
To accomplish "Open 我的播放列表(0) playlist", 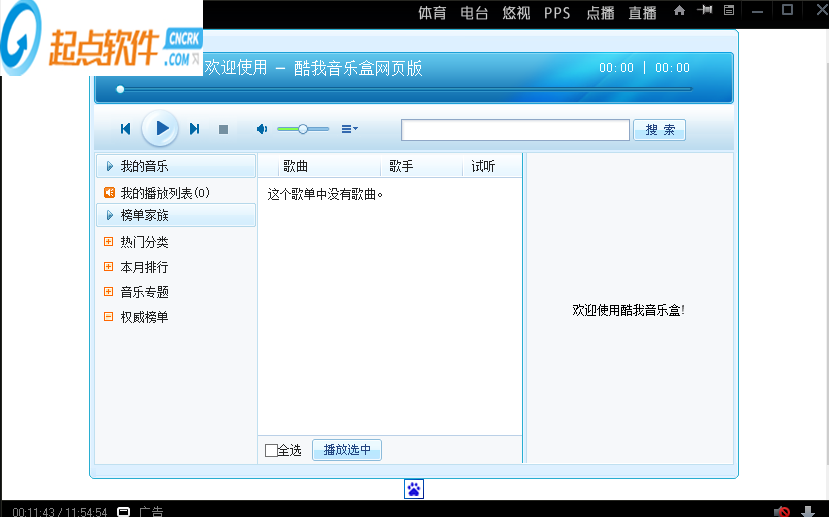I will click(165, 193).
